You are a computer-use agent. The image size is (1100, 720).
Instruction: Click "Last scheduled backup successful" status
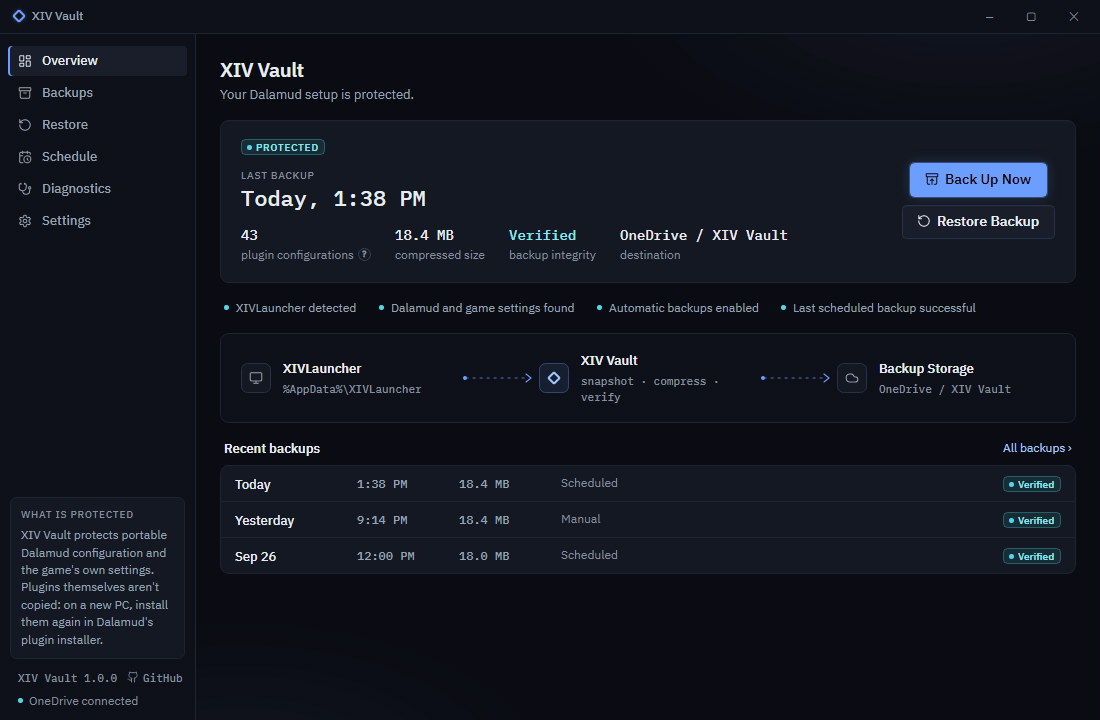(x=884, y=308)
